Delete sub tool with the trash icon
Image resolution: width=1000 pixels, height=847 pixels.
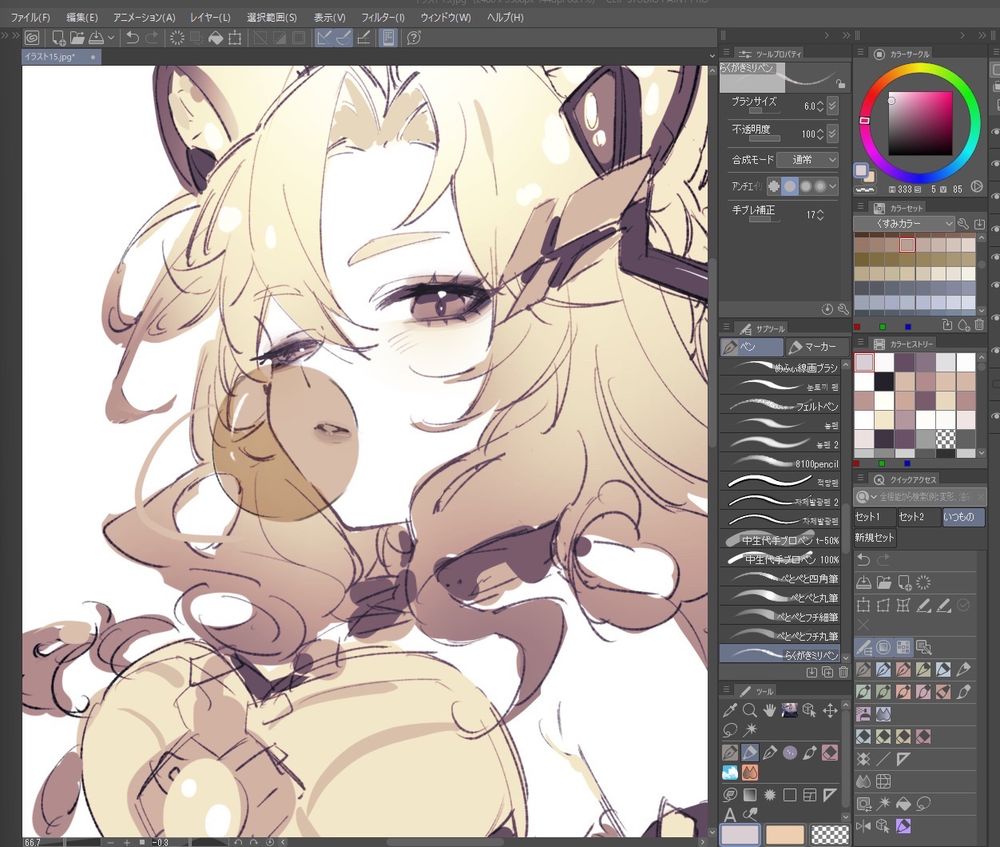(x=843, y=672)
